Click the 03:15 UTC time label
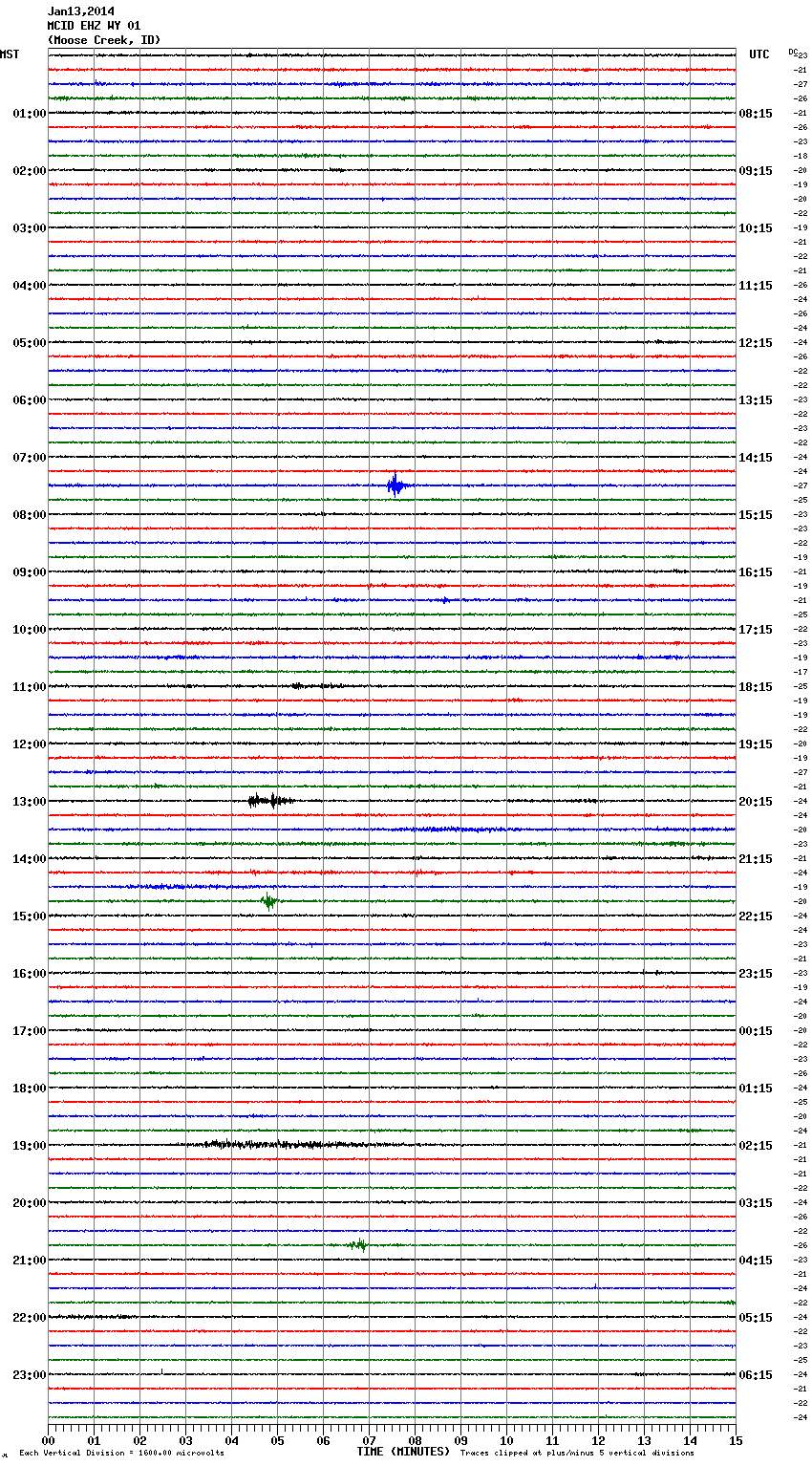 [x=756, y=1203]
